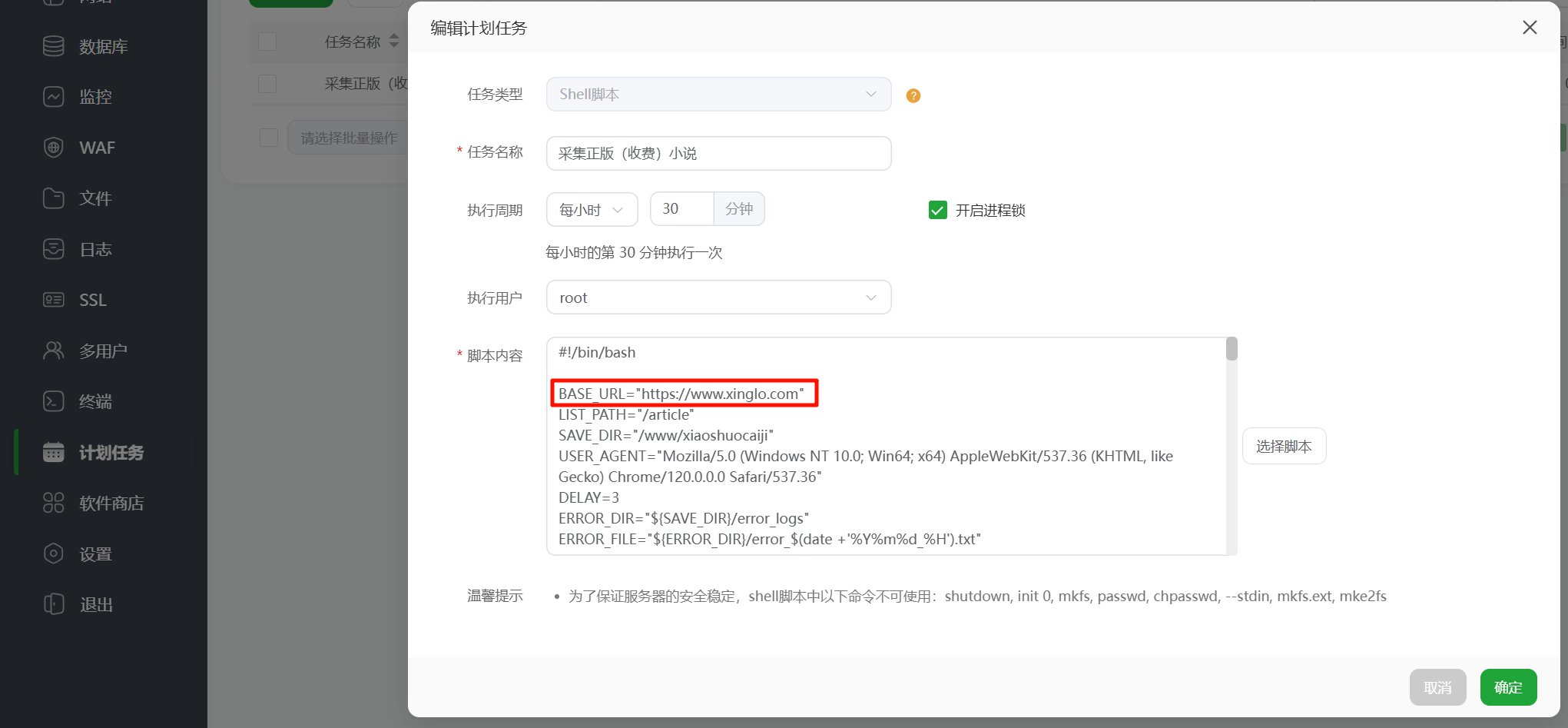
Task: Click the 任务名称 input field
Action: pos(718,154)
